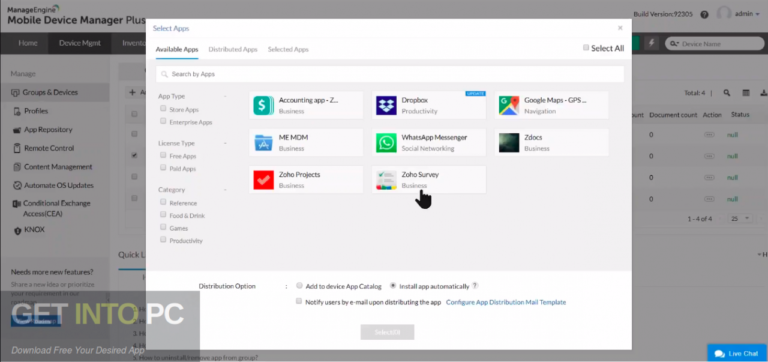768x362 pixels.
Task: Click the UPDATE badge on Dropbox card
Action: [475, 93]
